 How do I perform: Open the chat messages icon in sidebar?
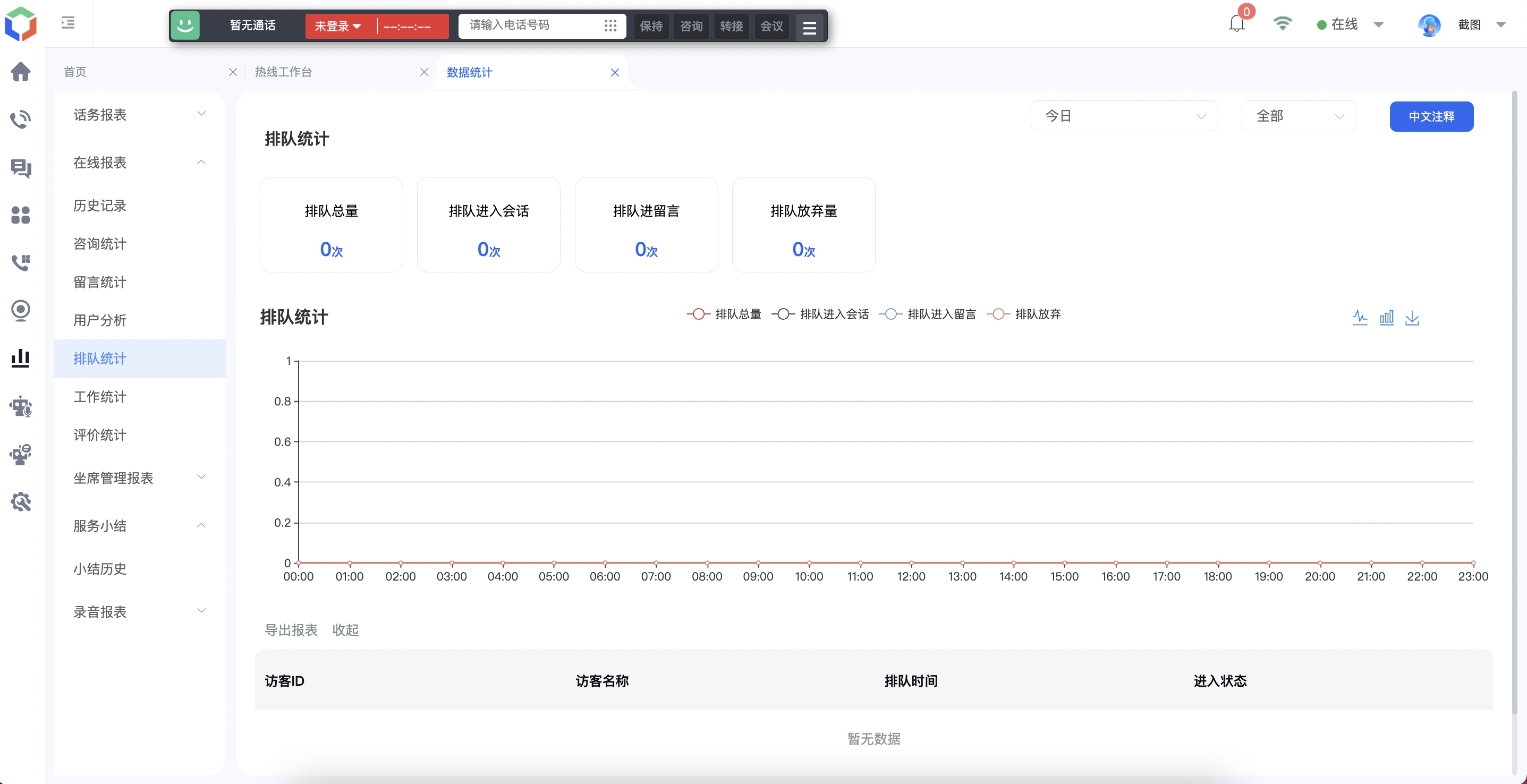[x=21, y=168]
